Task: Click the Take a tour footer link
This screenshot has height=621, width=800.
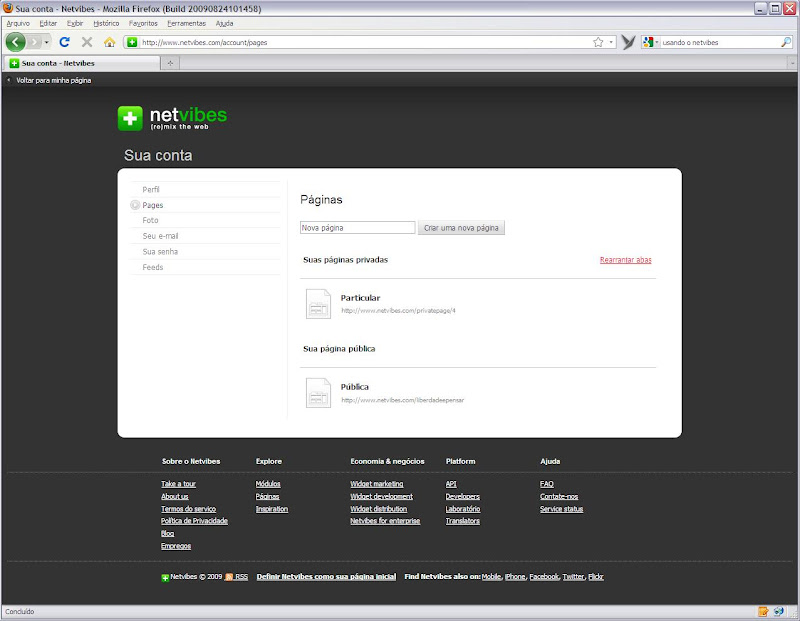Action: click(x=178, y=484)
